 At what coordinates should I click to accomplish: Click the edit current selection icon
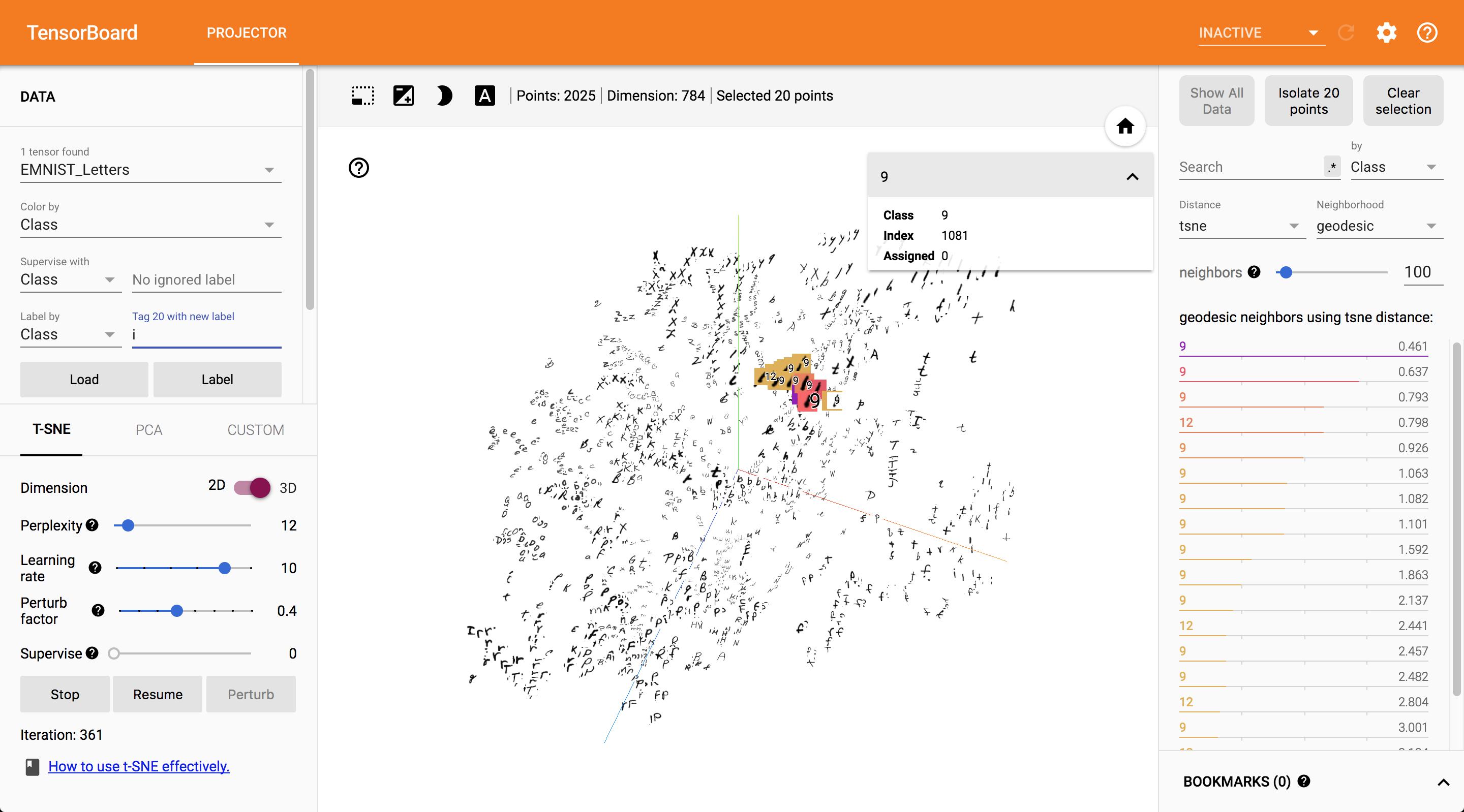tap(403, 96)
